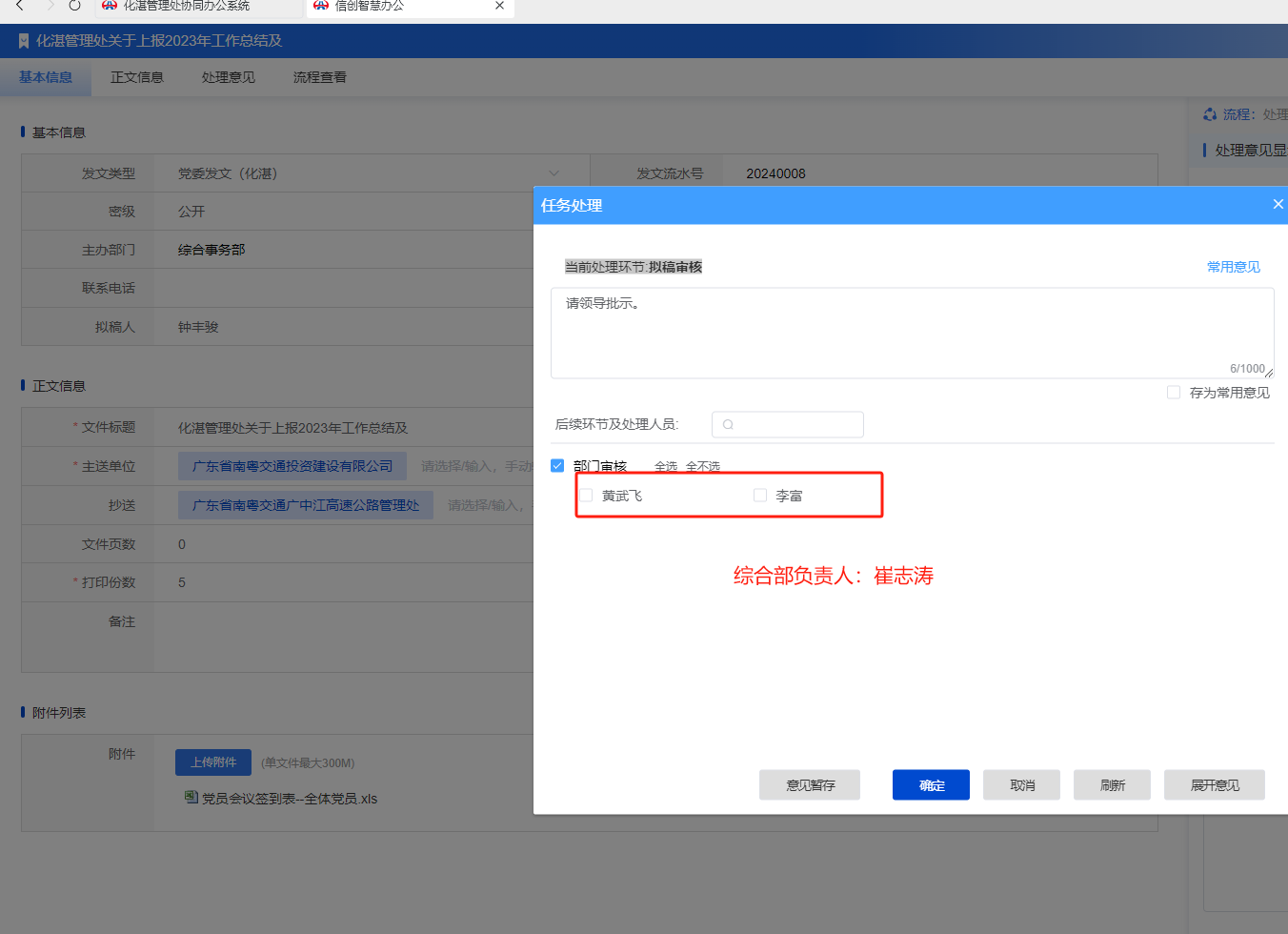
Task: Tick the 存为常用意见 checkbox
Action: [1174, 393]
